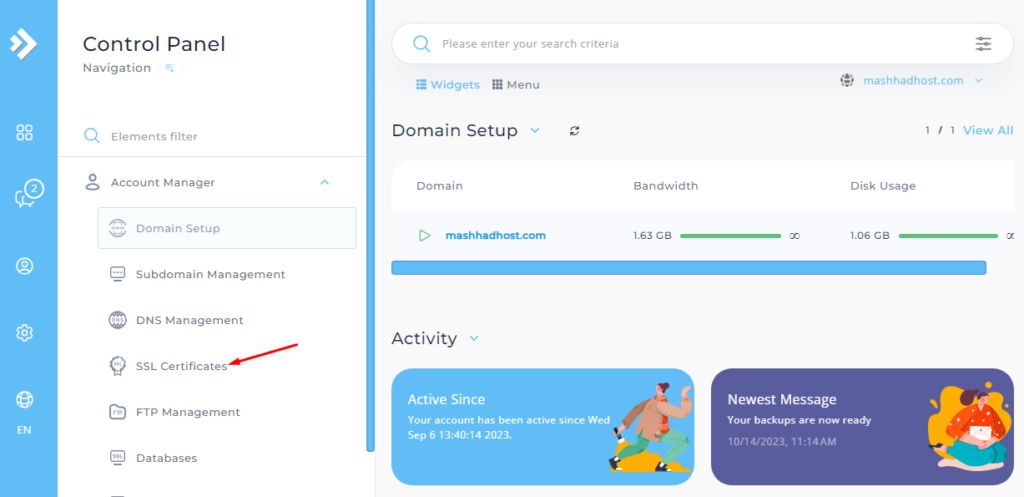Collapse the Account Manager section
1024x497 pixels.
324,182
